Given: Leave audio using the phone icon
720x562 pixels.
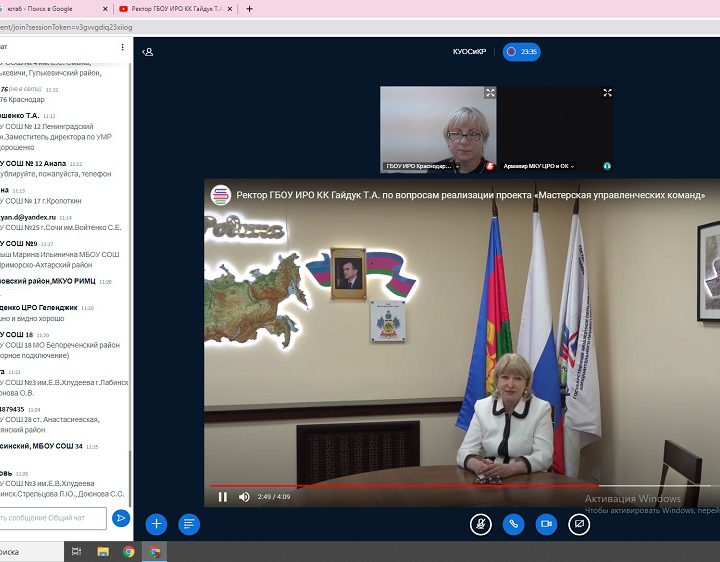Looking at the screenshot, I should point(513,523).
